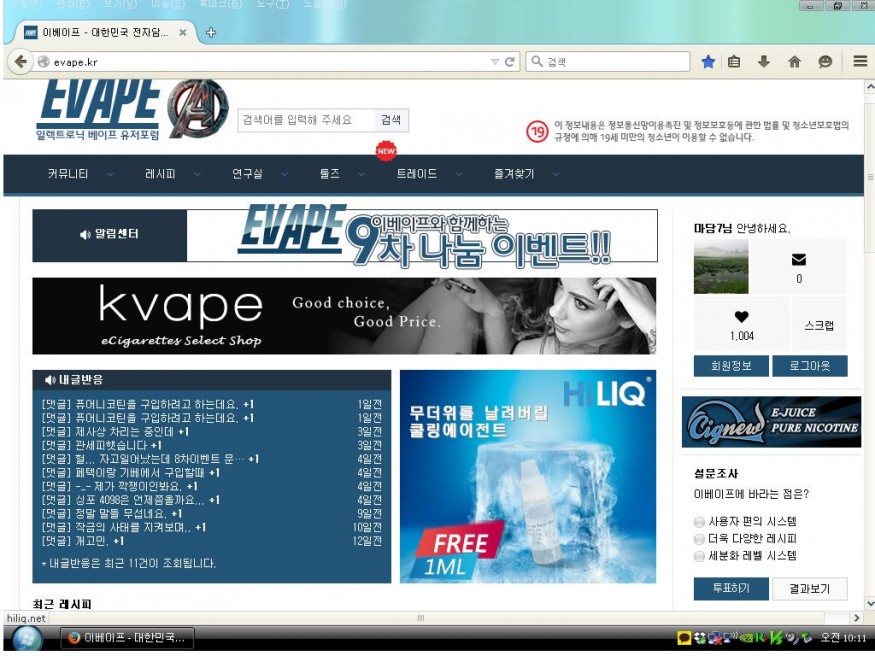The width and height of the screenshot is (875, 656).
Task: Open the 연구실 navigation item
Action: 247,174
